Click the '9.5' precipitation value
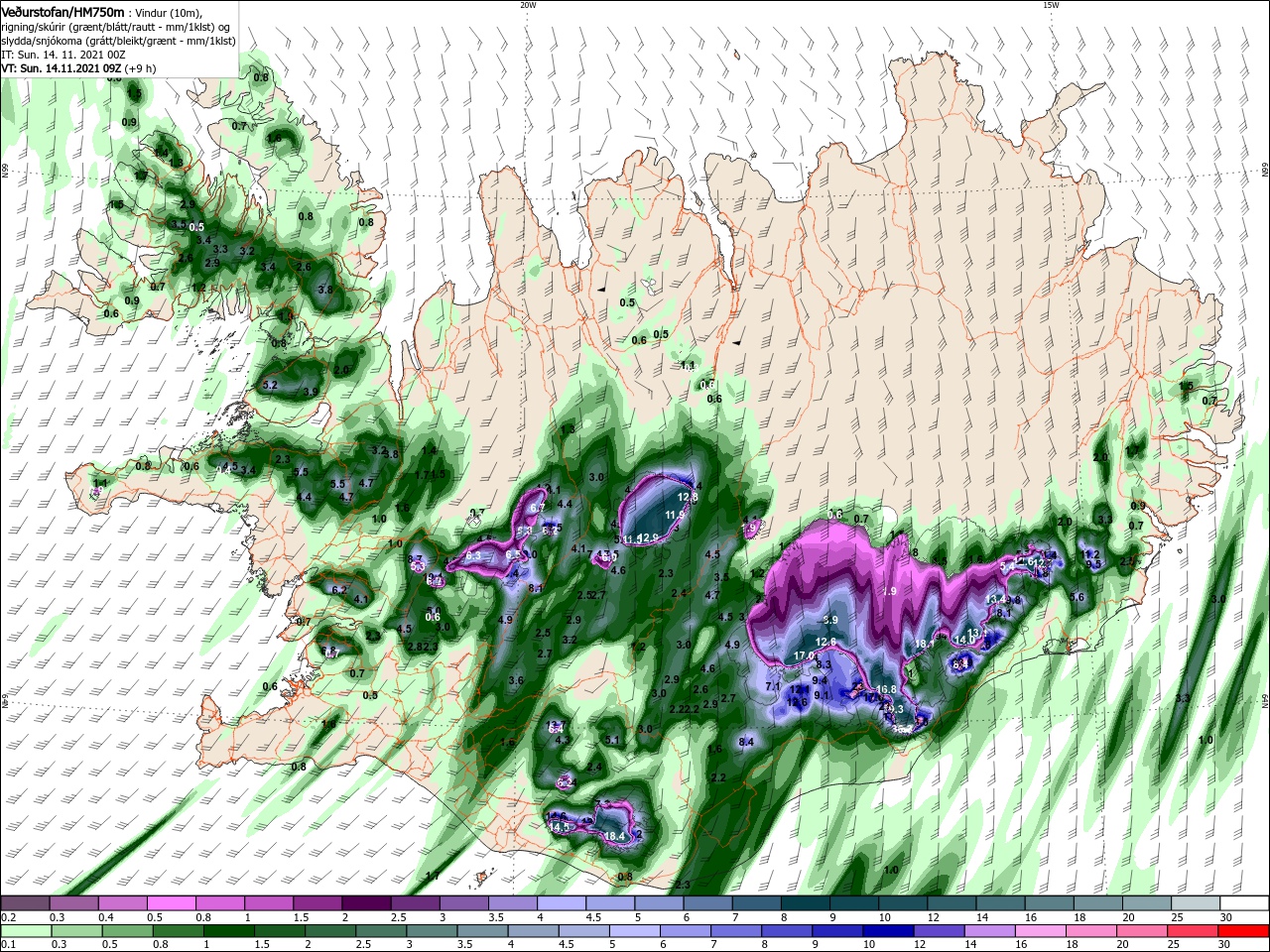 click(1093, 564)
